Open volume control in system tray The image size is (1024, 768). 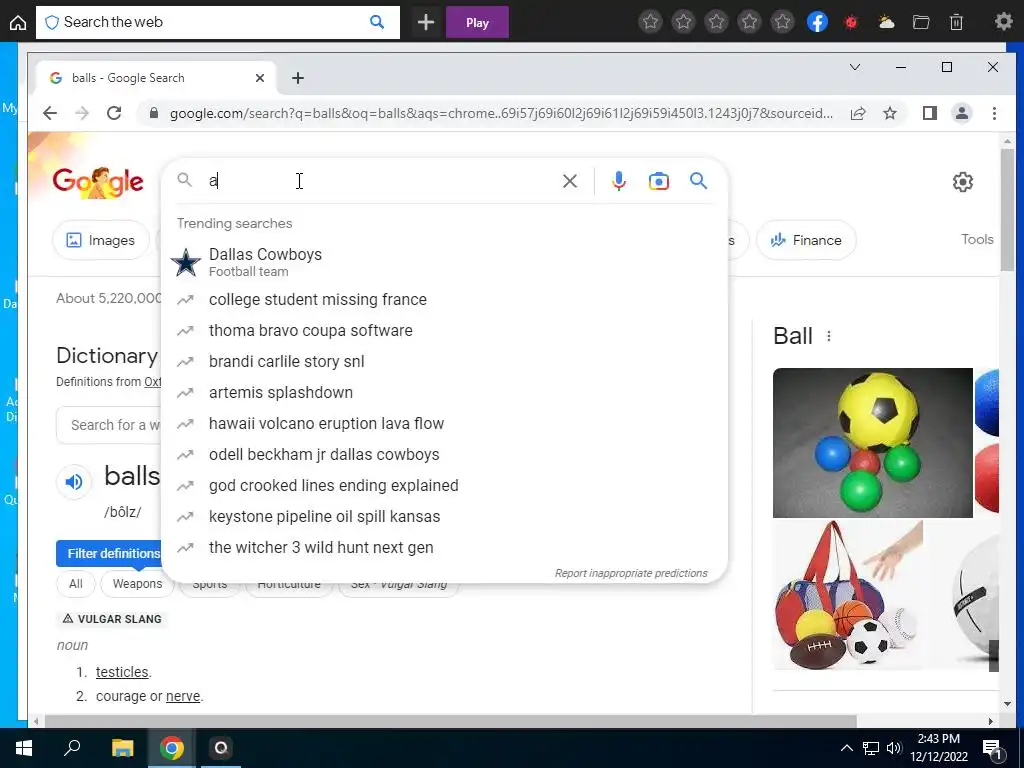(894, 748)
